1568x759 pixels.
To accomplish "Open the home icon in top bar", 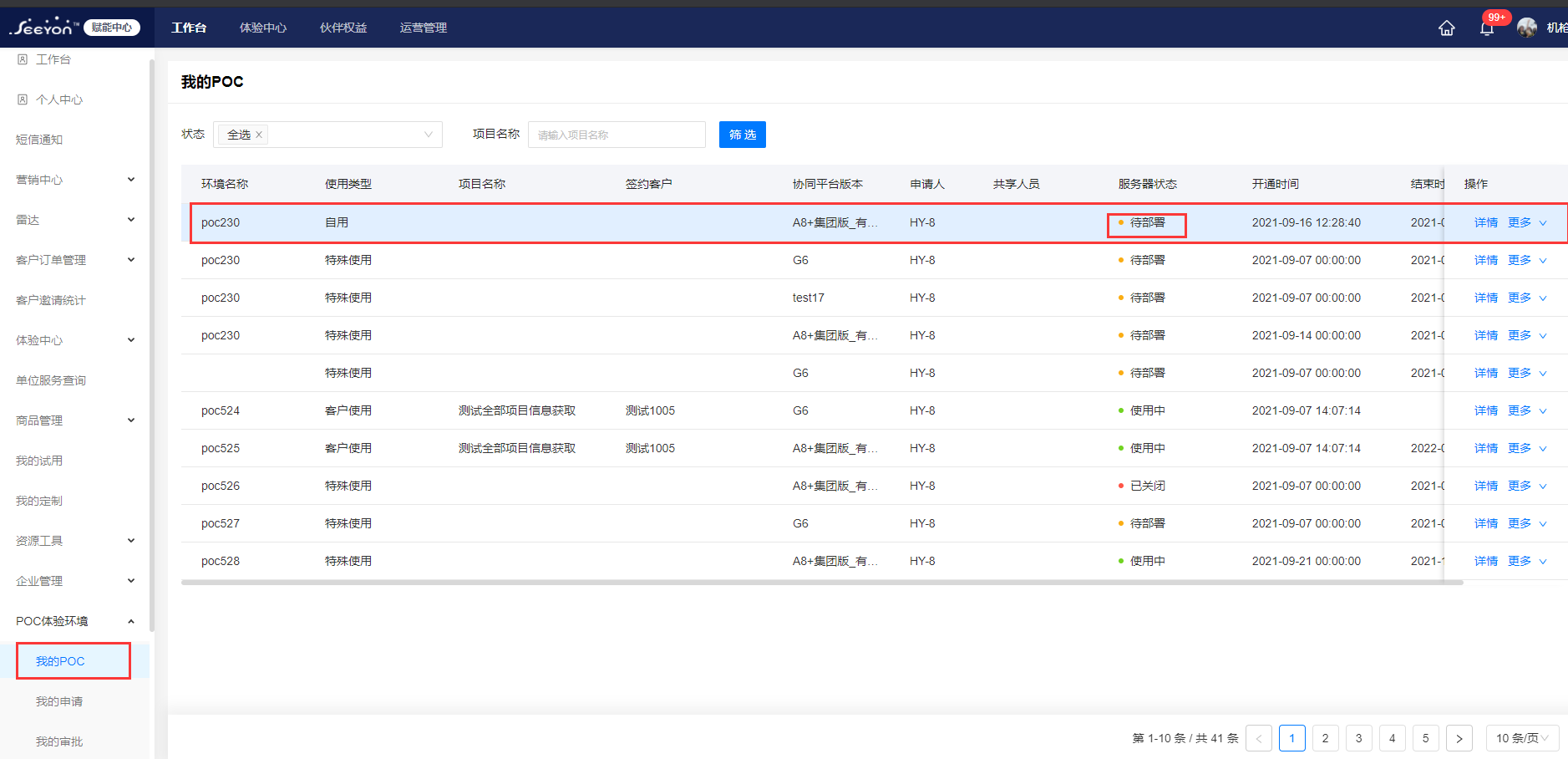I will (x=1447, y=28).
